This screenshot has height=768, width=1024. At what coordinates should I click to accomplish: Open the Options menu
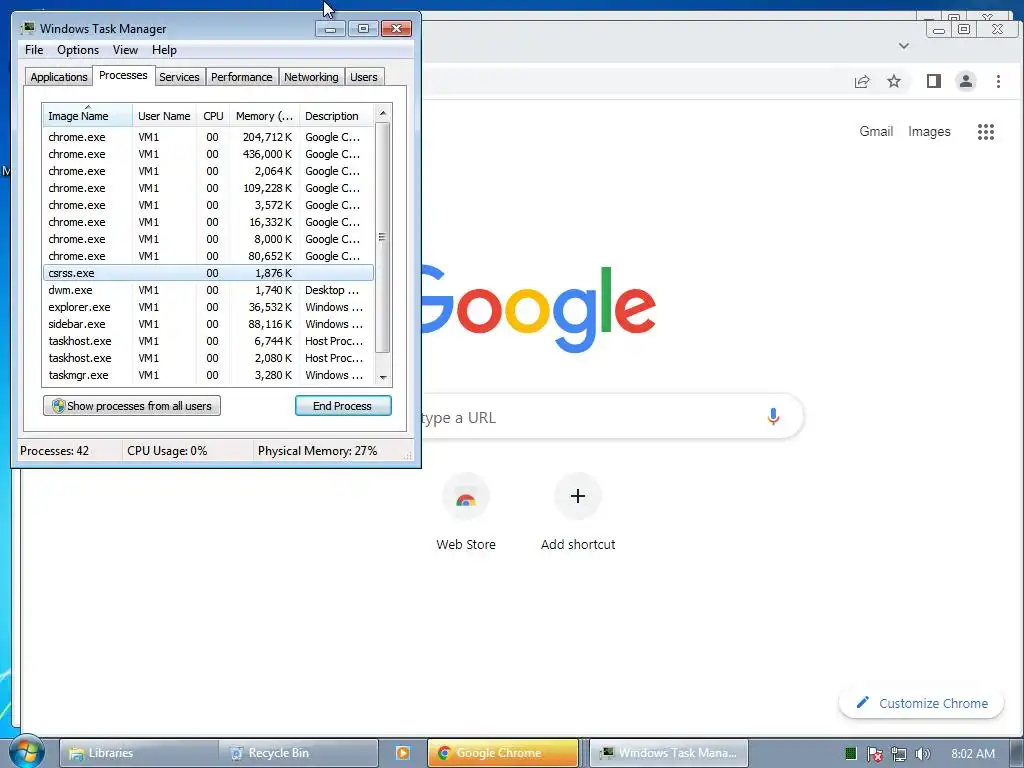(x=78, y=50)
